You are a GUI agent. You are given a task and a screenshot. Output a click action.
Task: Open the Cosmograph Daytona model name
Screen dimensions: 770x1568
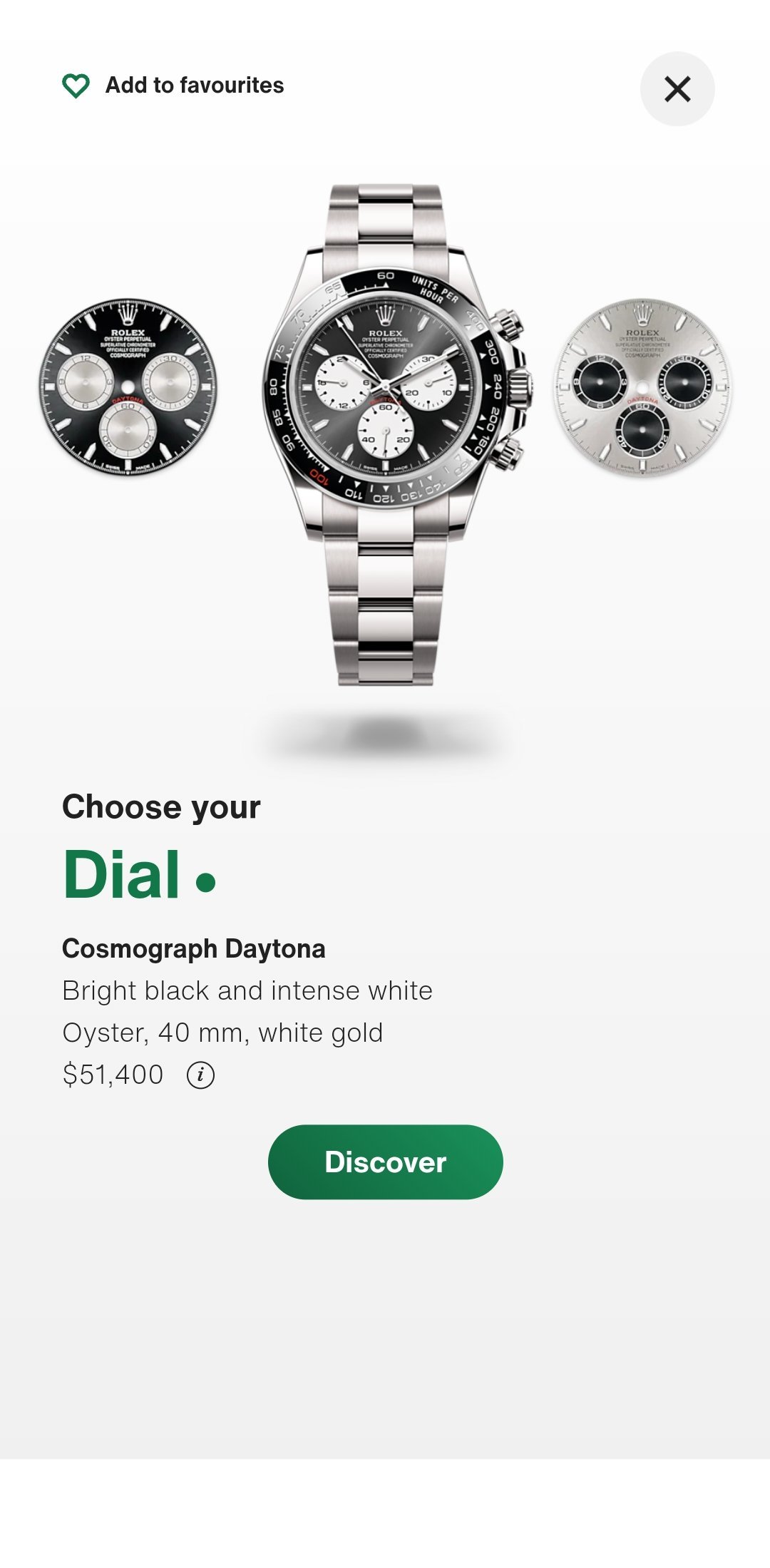194,948
